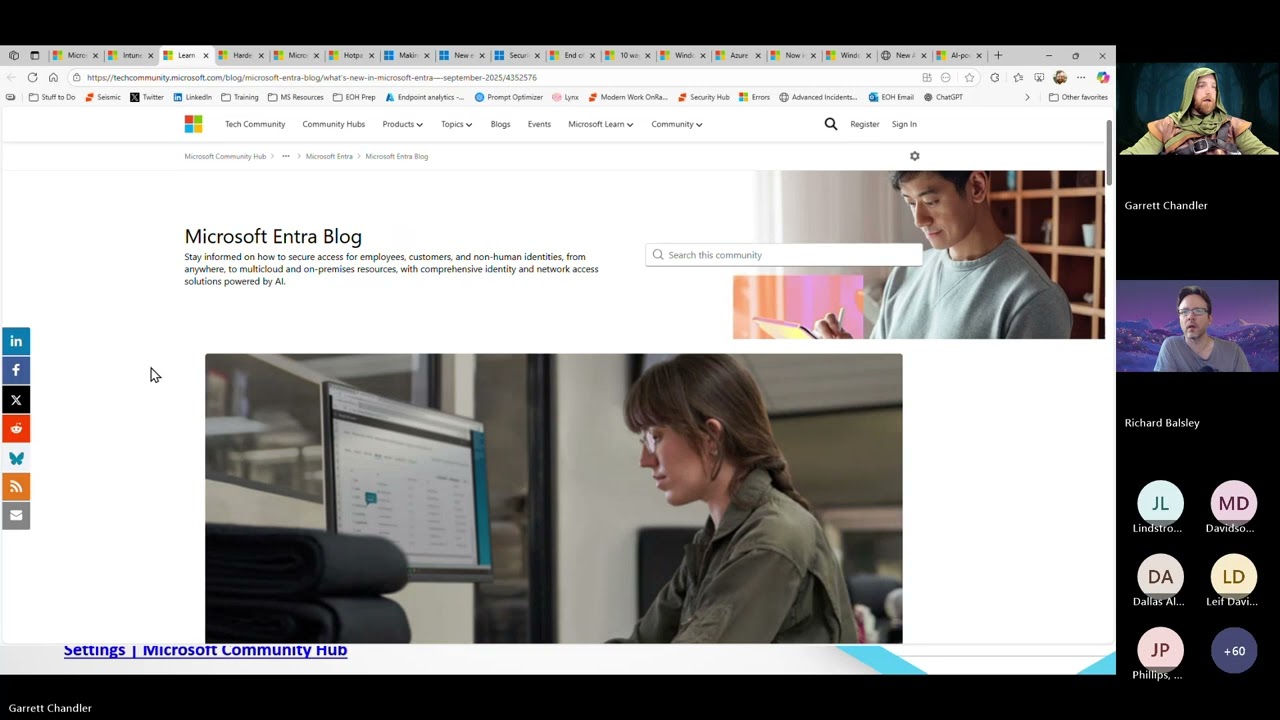Open the tab actions menu icon
This screenshot has width=1280, height=720.
coord(34,55)
